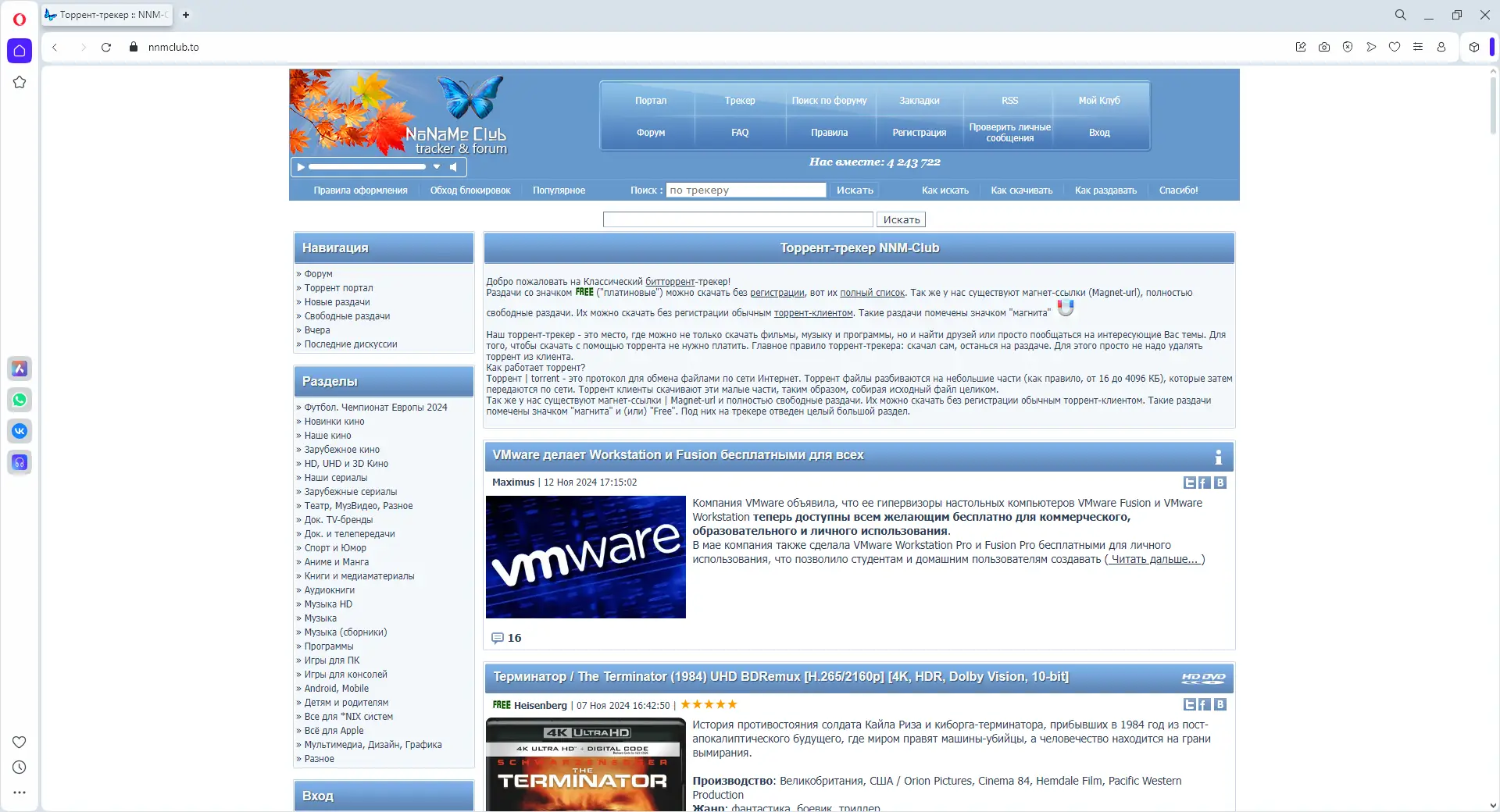Viewport: 1500px width, 812px height.
Task: Open Easy Setup sliders icon
Action: click(1418, 47)
